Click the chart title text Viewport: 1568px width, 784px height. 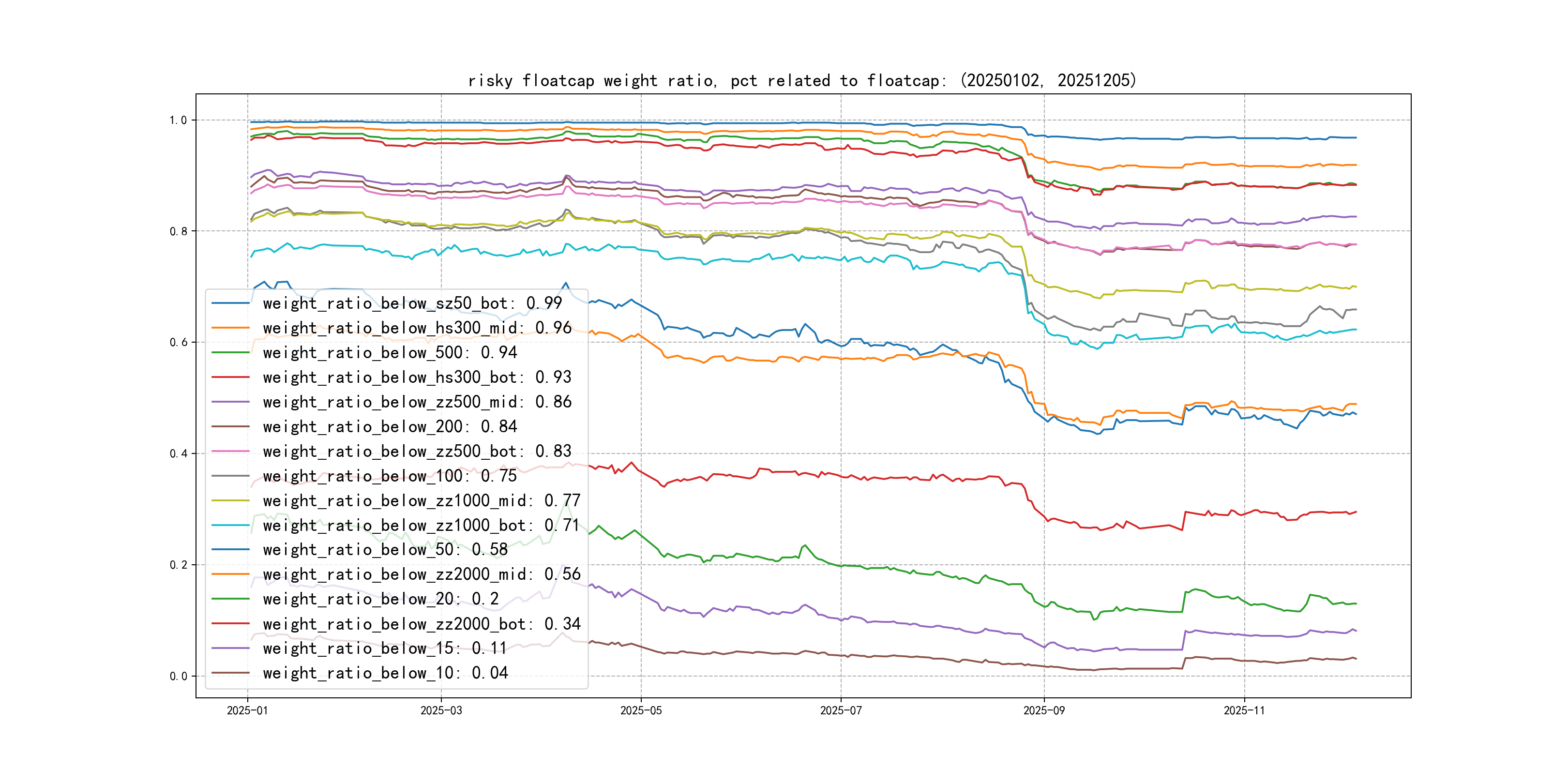tap(801, 80)
